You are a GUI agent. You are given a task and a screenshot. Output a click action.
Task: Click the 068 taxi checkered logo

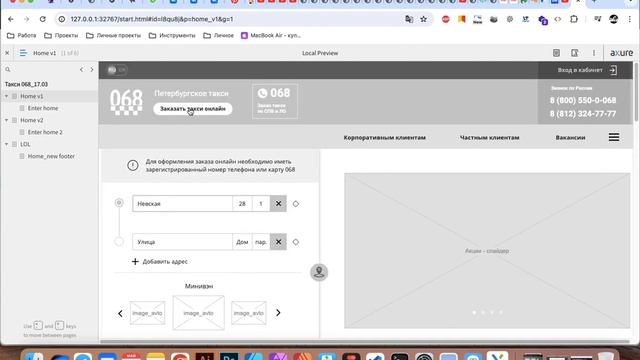click(127, 102)
